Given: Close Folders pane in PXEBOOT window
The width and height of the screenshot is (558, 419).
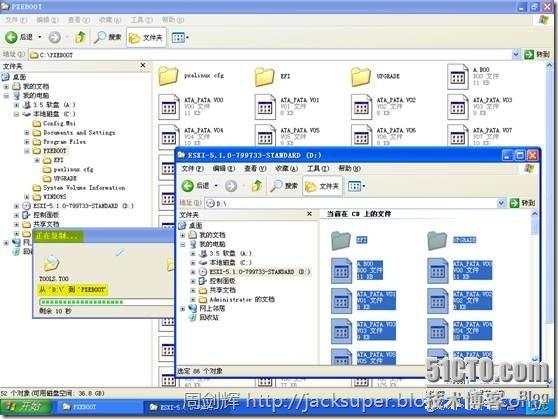Looking at the screenshot, I should point(143,65).
